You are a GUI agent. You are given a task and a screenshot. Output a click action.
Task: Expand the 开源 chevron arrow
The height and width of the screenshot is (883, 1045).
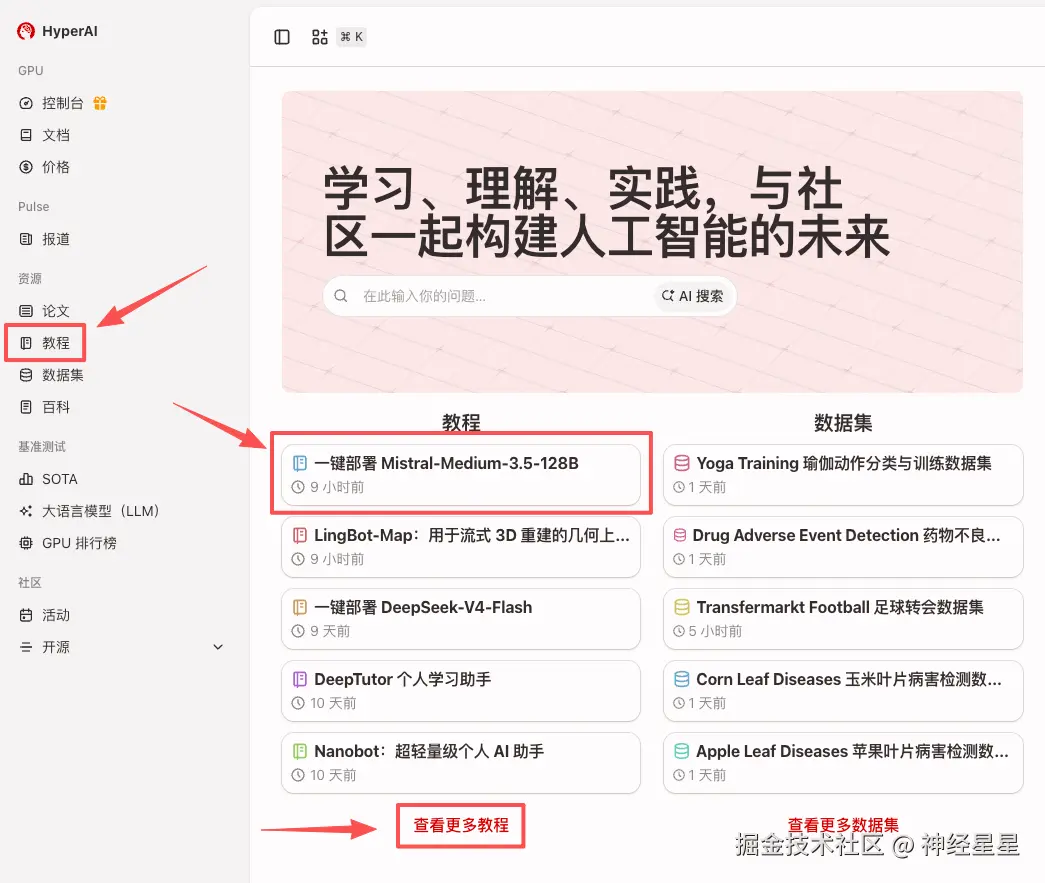tap(218, 647)
